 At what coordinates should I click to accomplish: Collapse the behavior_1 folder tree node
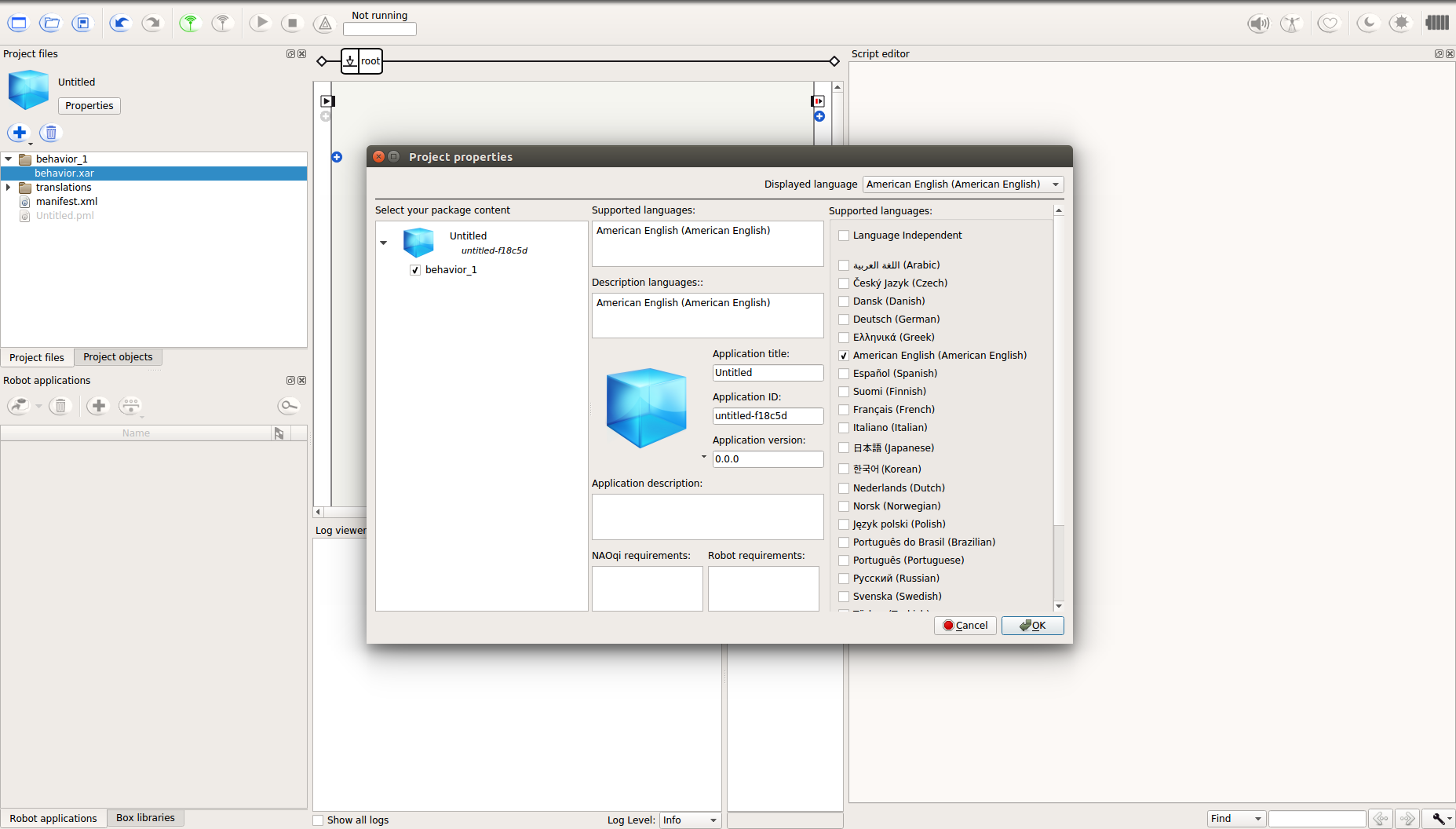[x=9, y=159]
